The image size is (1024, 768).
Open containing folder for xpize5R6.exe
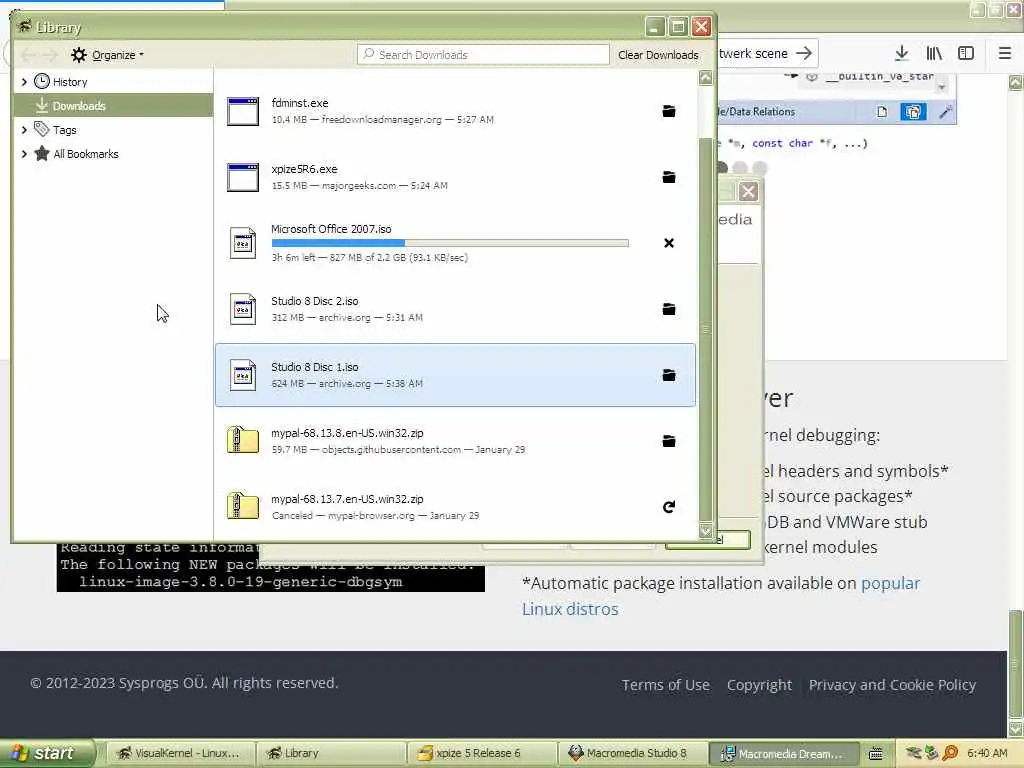669,178
